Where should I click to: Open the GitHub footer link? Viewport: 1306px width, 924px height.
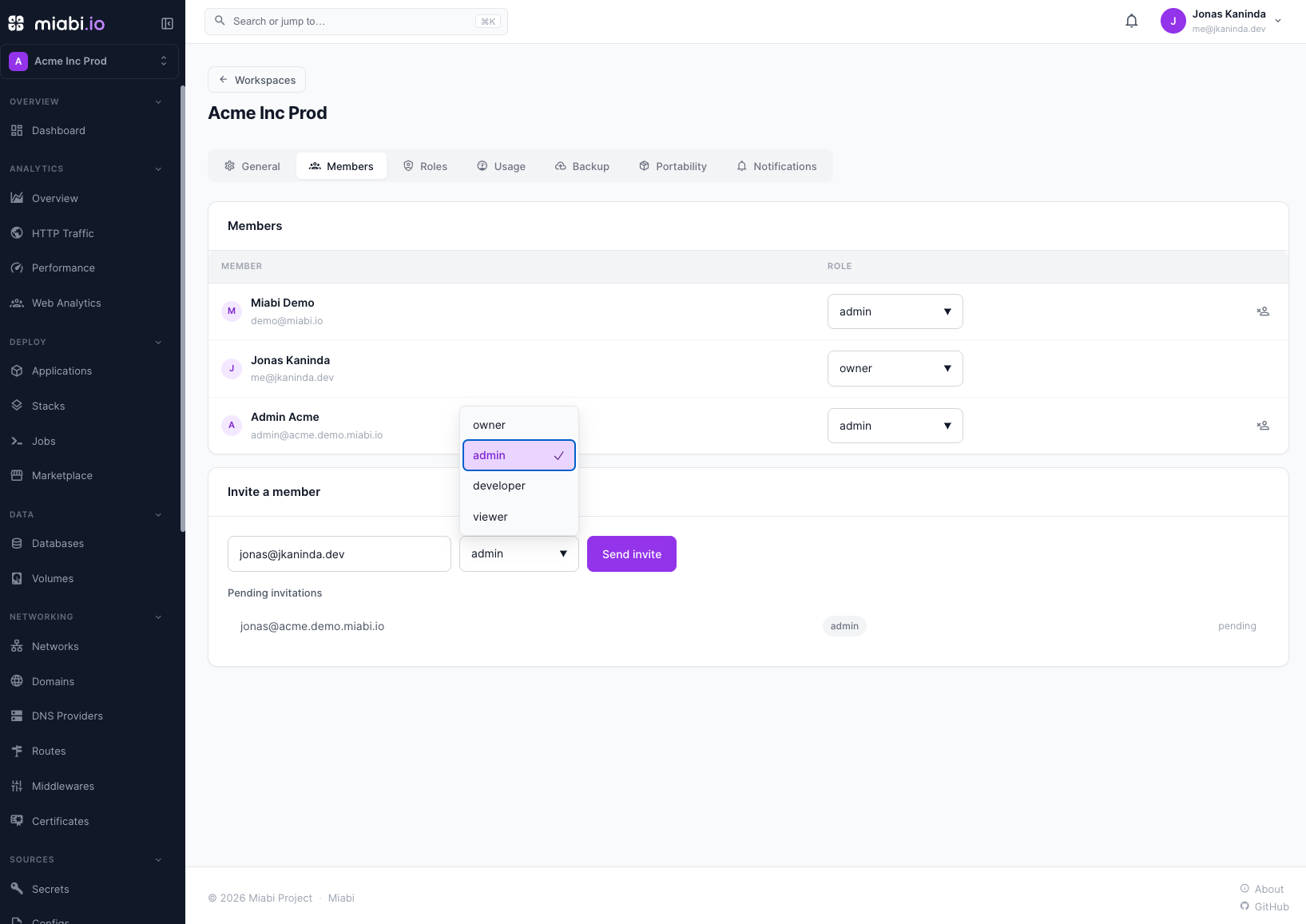[1264, 906]
